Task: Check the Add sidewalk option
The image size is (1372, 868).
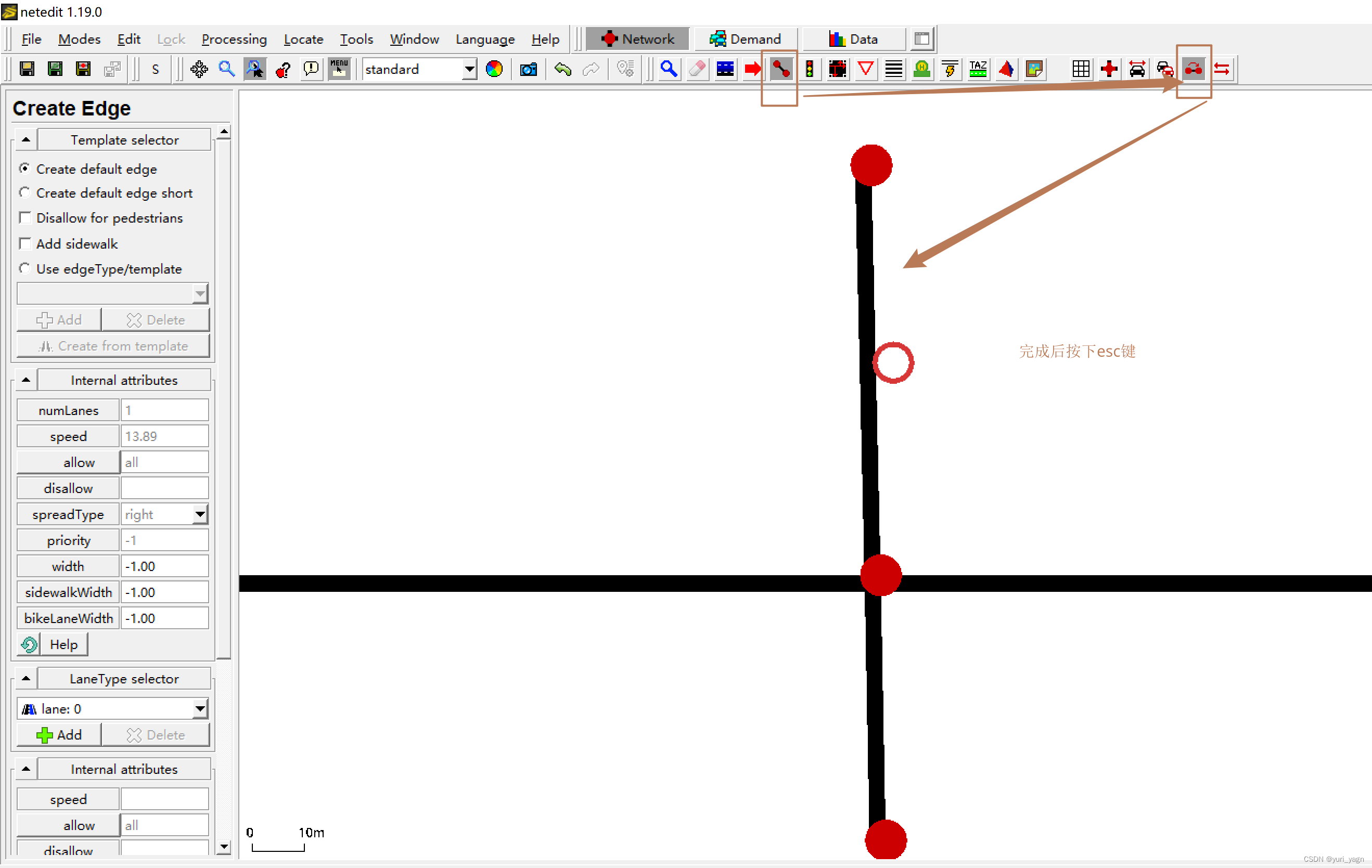Action: coord(25,244)
